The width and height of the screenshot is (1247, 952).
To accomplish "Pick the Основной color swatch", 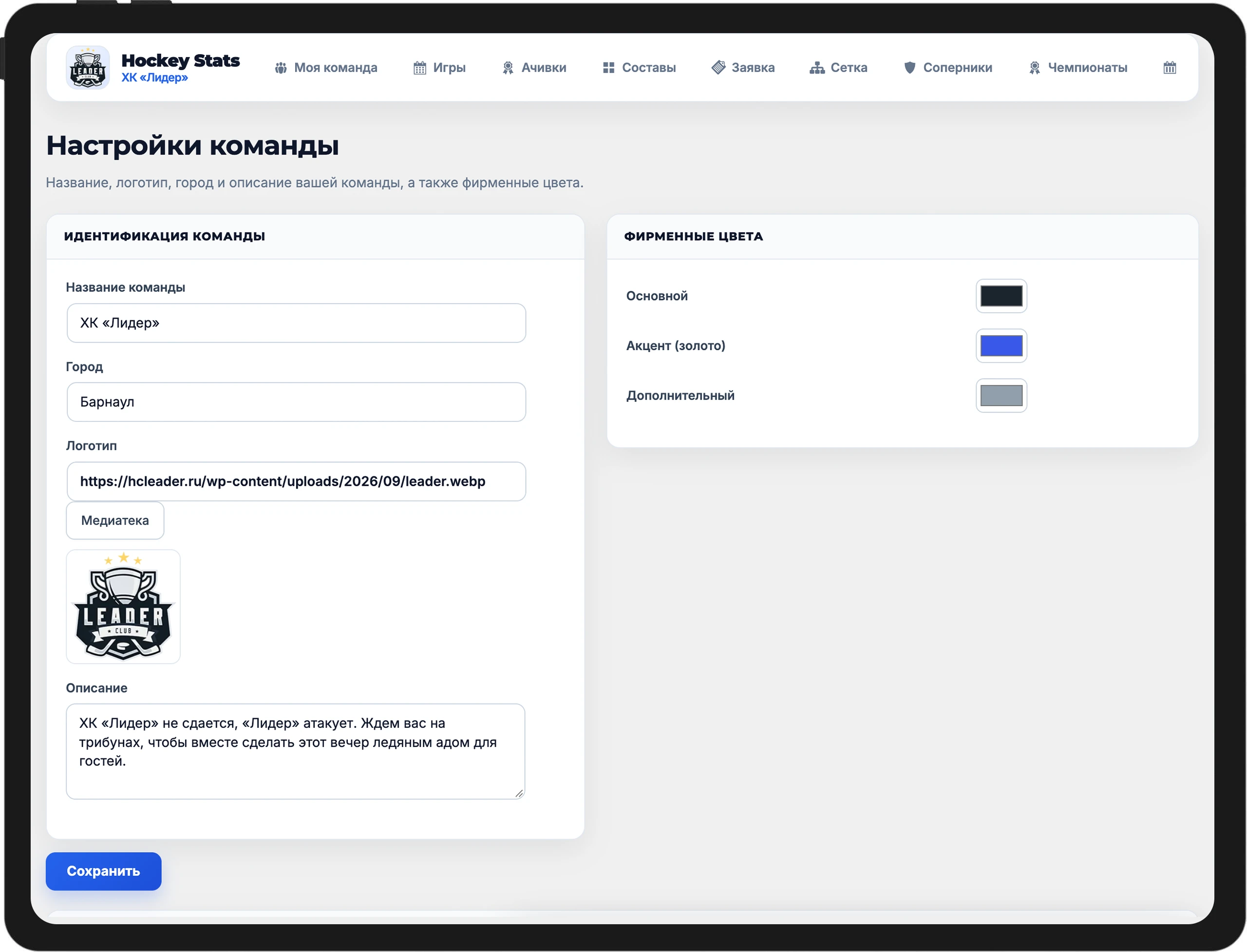I will pyautogui.click(x=1001, y=296).
